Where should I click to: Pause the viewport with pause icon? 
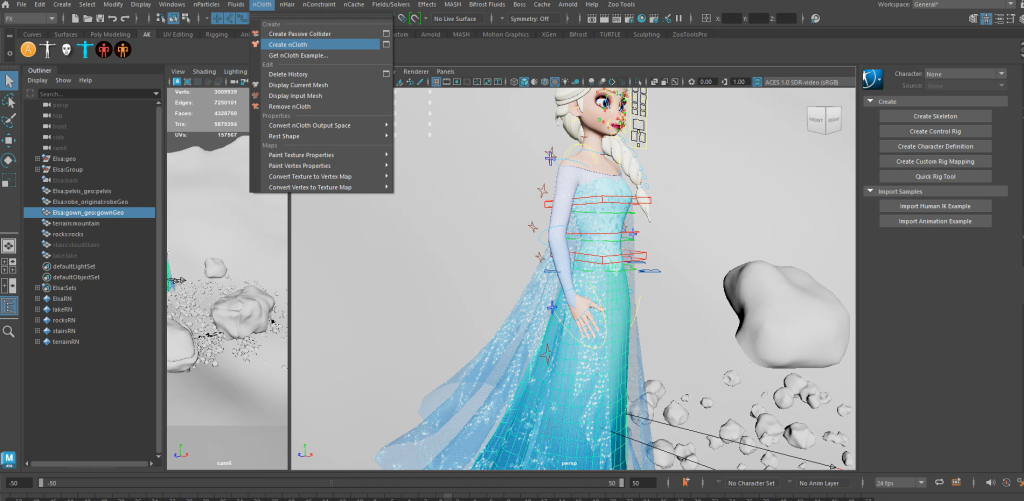tap(679, 18)
